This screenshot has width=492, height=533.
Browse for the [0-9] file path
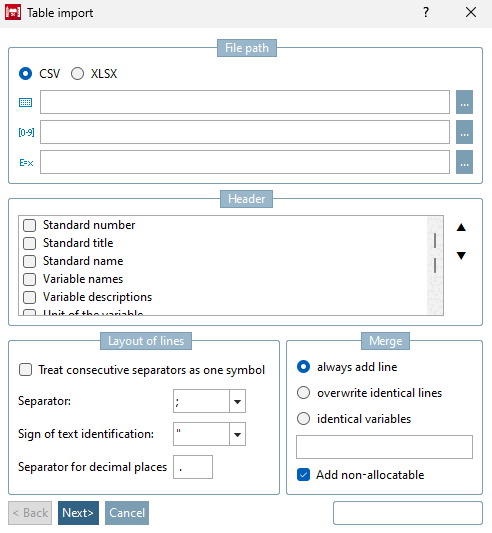pyautogui.click(x=464, y=132)
